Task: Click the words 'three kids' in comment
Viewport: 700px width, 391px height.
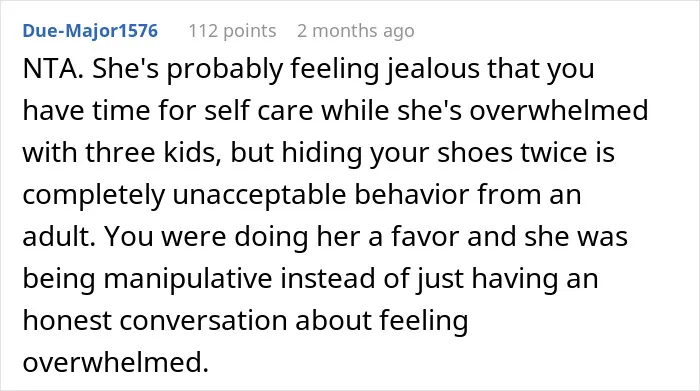Action: click(153, 153)
